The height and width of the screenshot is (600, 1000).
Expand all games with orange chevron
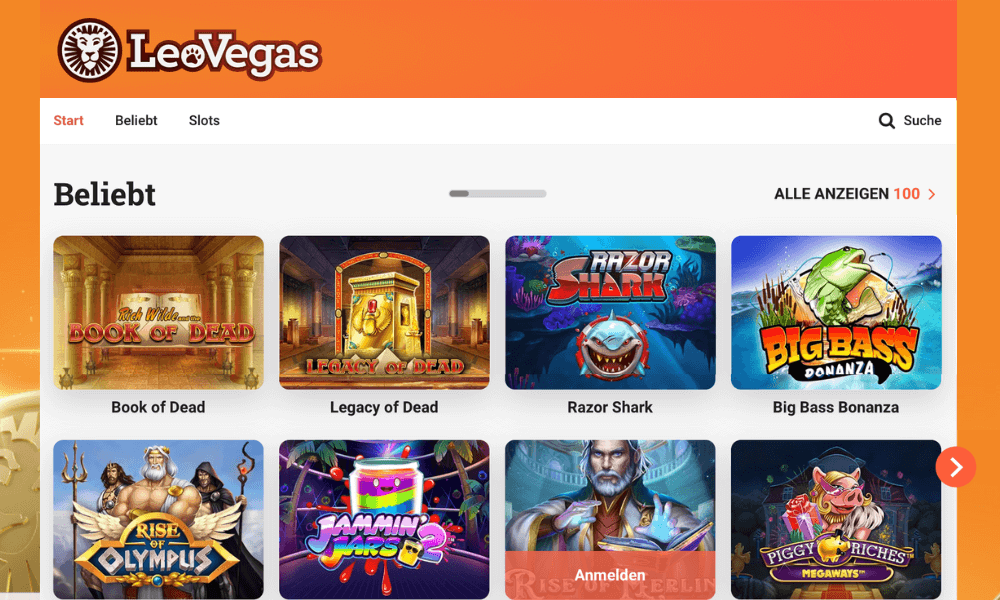click(x=932, y=194)
